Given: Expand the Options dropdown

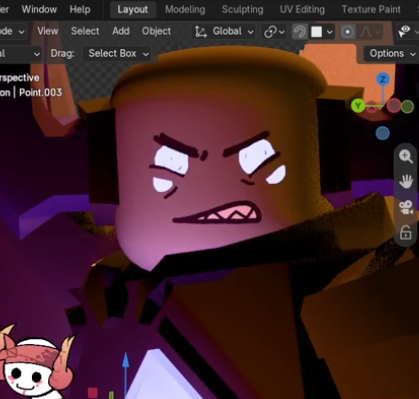Looking at the screenshot, I should coord(391,54).
